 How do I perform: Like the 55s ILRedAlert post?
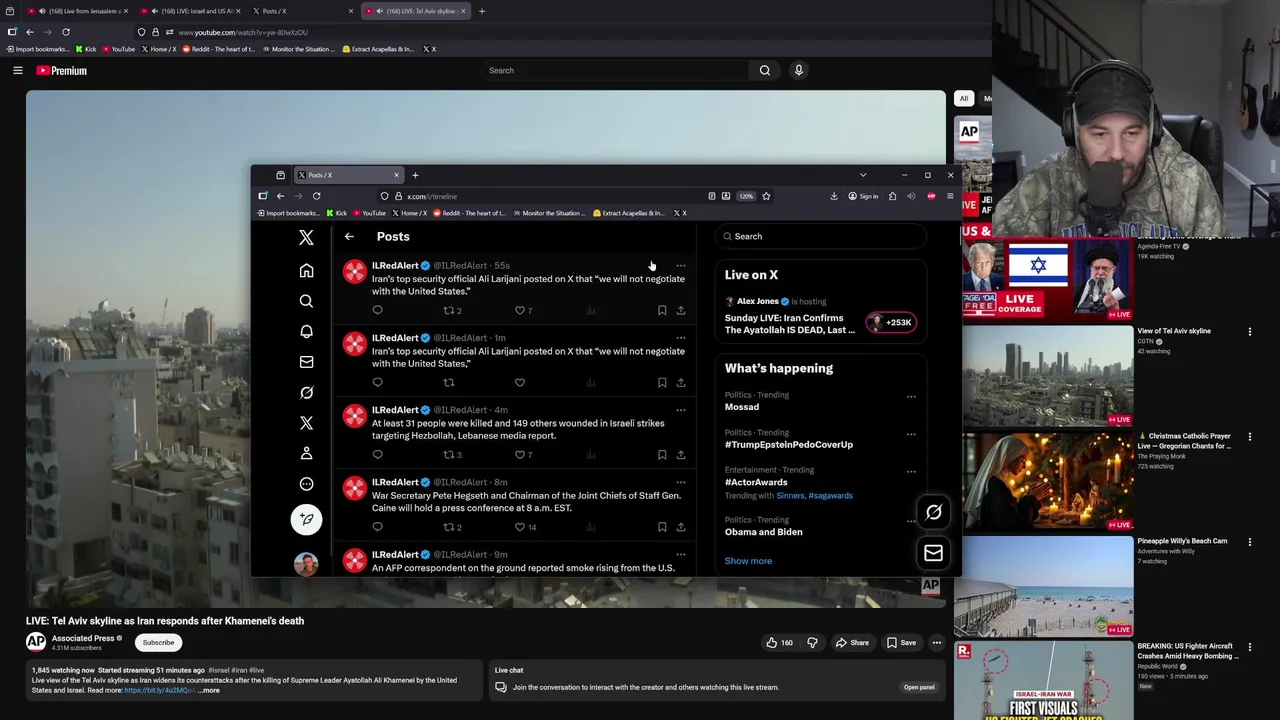520,310
